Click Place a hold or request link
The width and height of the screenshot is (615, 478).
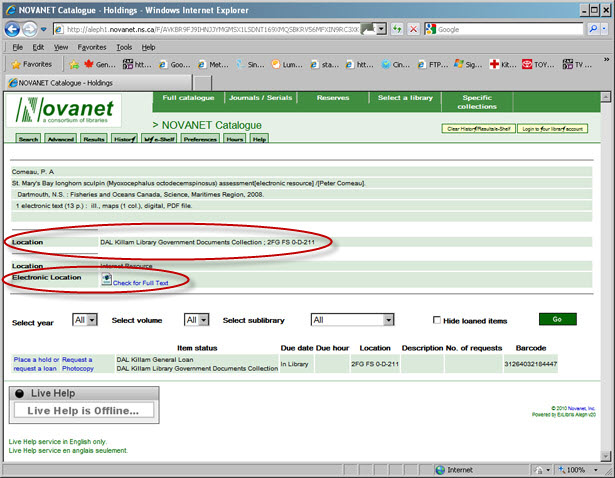point(35,359)
